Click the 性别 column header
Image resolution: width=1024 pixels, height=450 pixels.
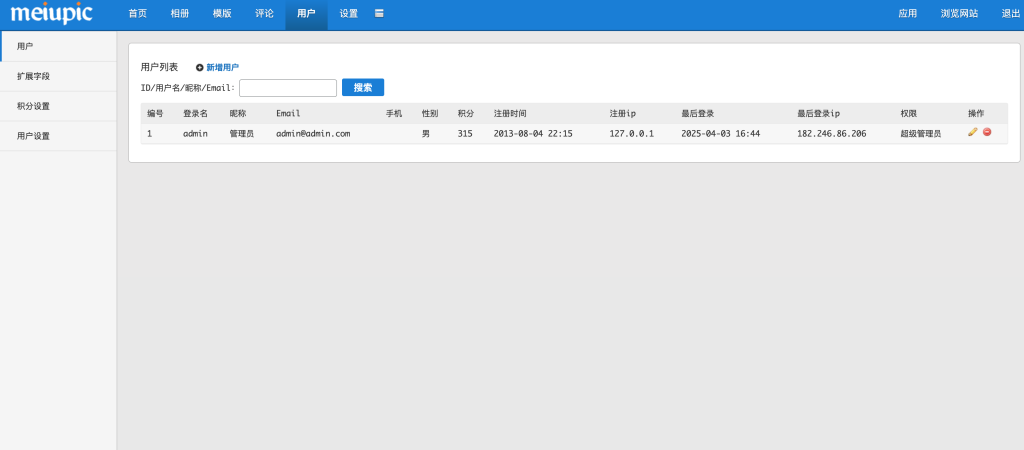[430, 114]
